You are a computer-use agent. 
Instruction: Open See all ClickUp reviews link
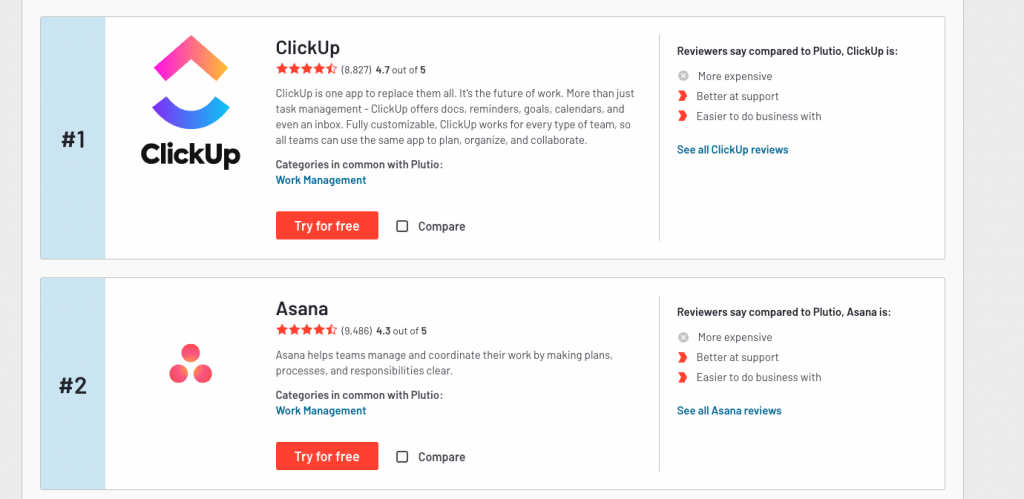pyautogui.click(x=732, y=150)
